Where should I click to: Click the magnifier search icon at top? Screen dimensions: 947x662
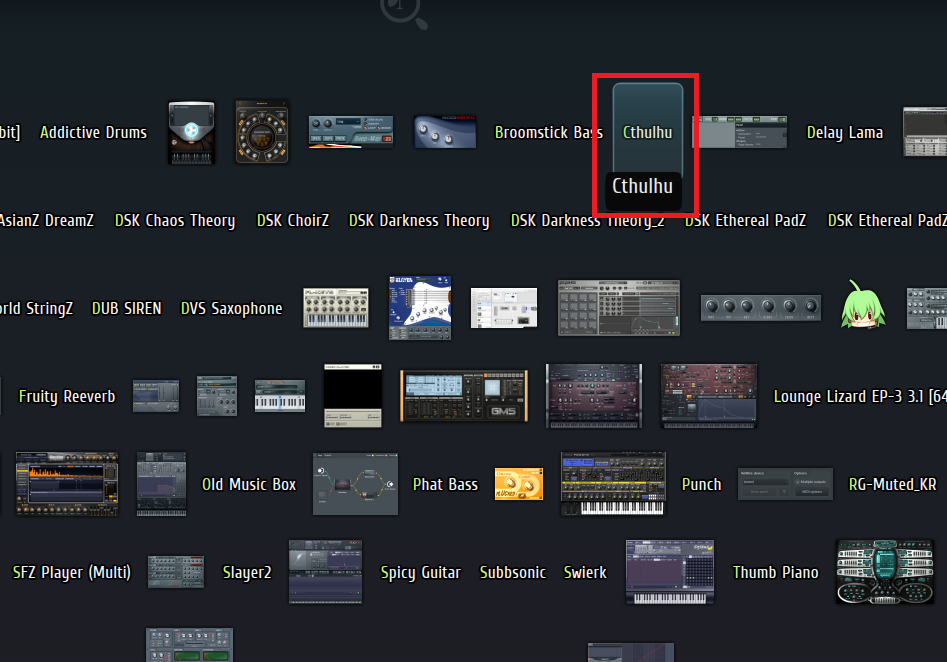pos(403,12)
